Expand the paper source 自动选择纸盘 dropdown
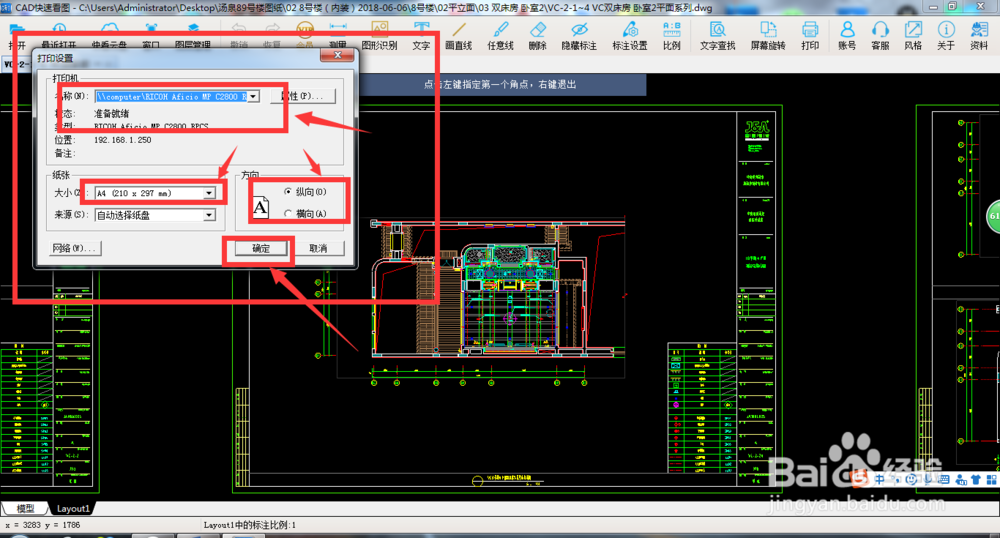The height and width of the screenshot is (538, 1000). (209, 214)
